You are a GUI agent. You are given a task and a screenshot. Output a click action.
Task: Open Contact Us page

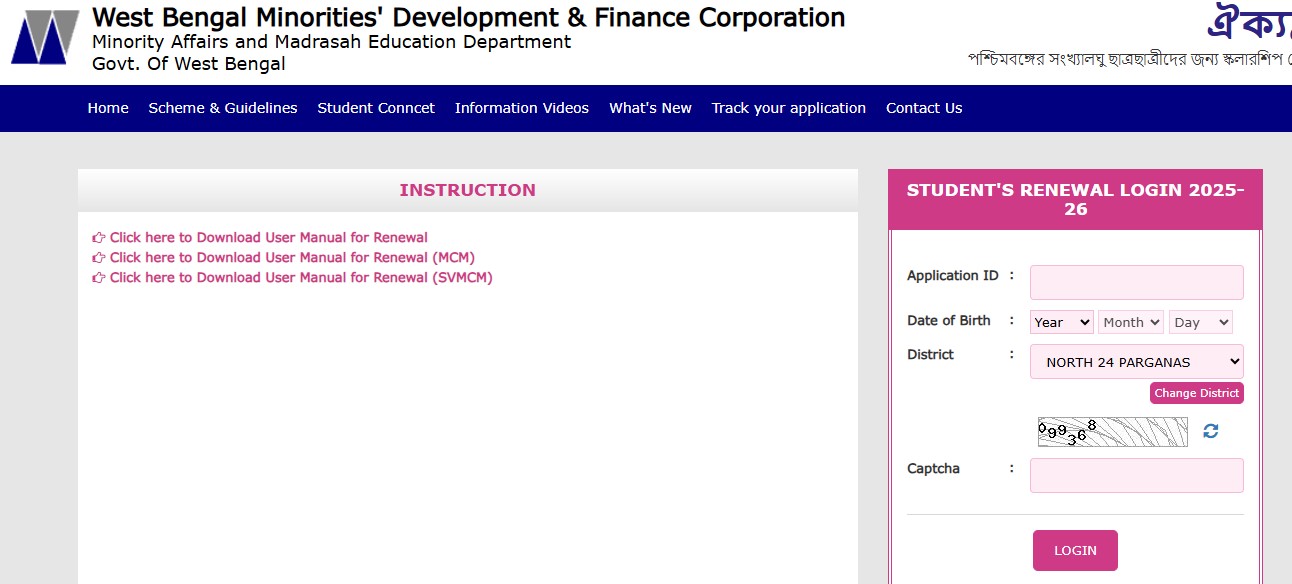924,108
